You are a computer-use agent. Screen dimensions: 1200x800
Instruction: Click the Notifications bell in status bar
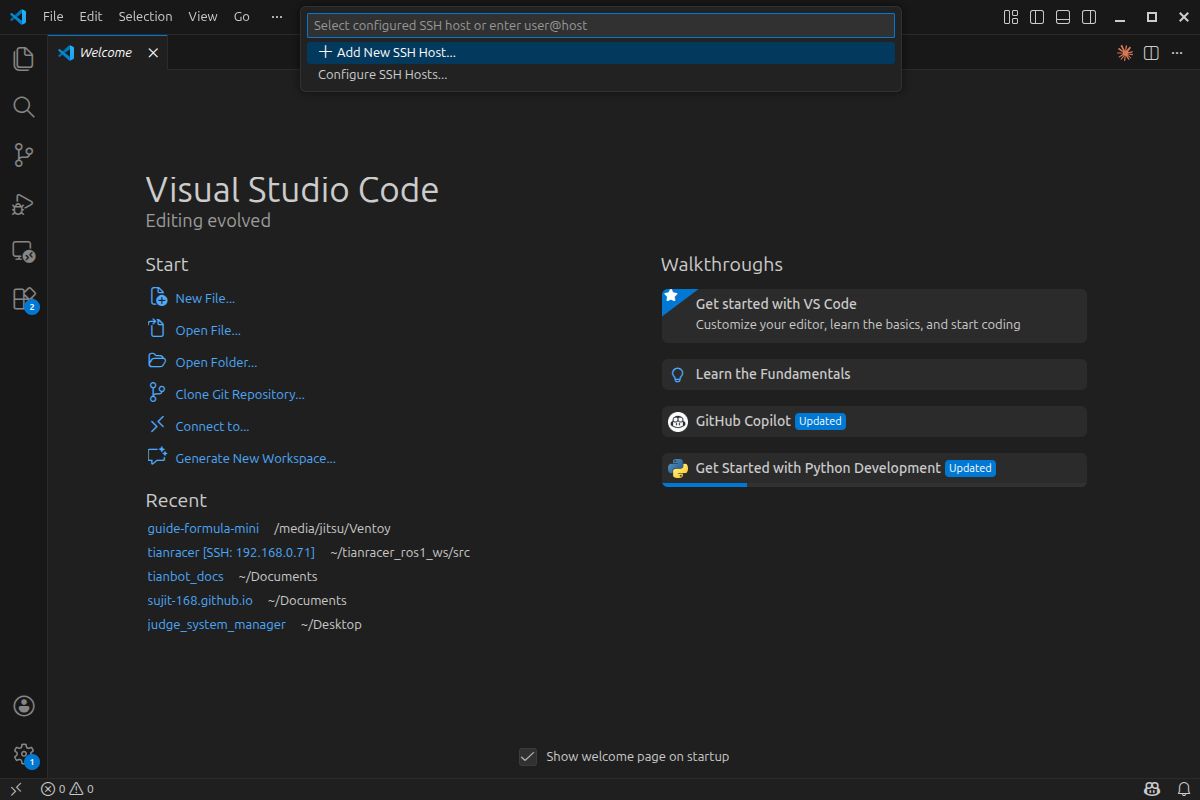pos(1183,789)
